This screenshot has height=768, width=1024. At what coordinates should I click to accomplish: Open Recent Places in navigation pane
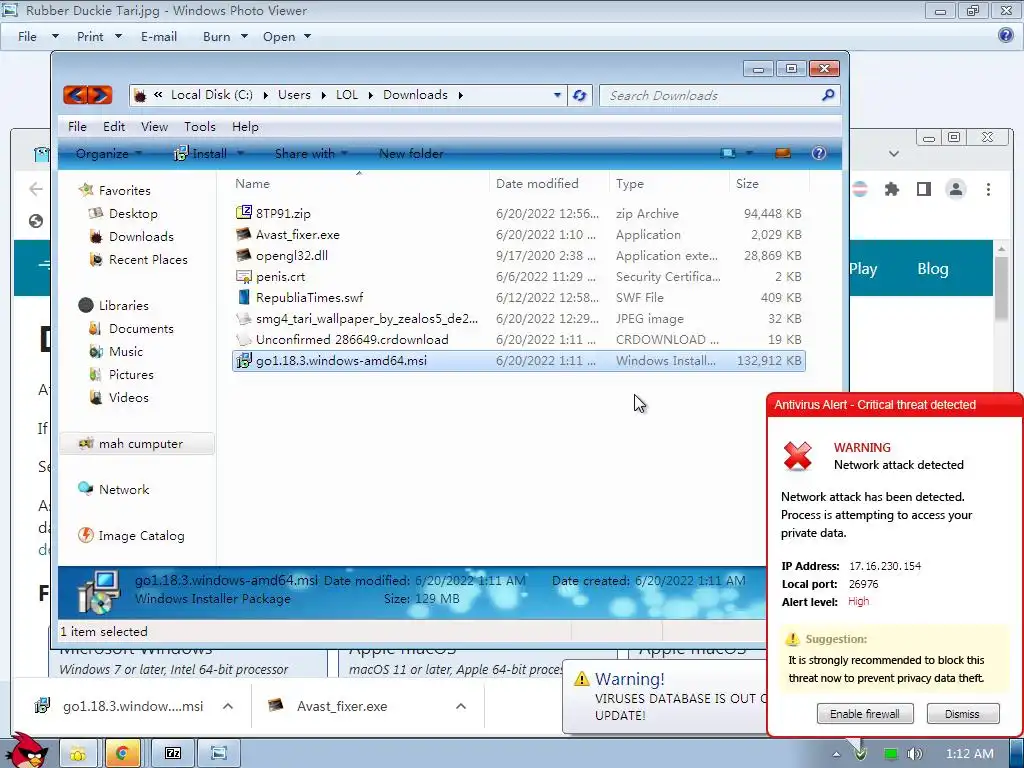pos(148,259)
